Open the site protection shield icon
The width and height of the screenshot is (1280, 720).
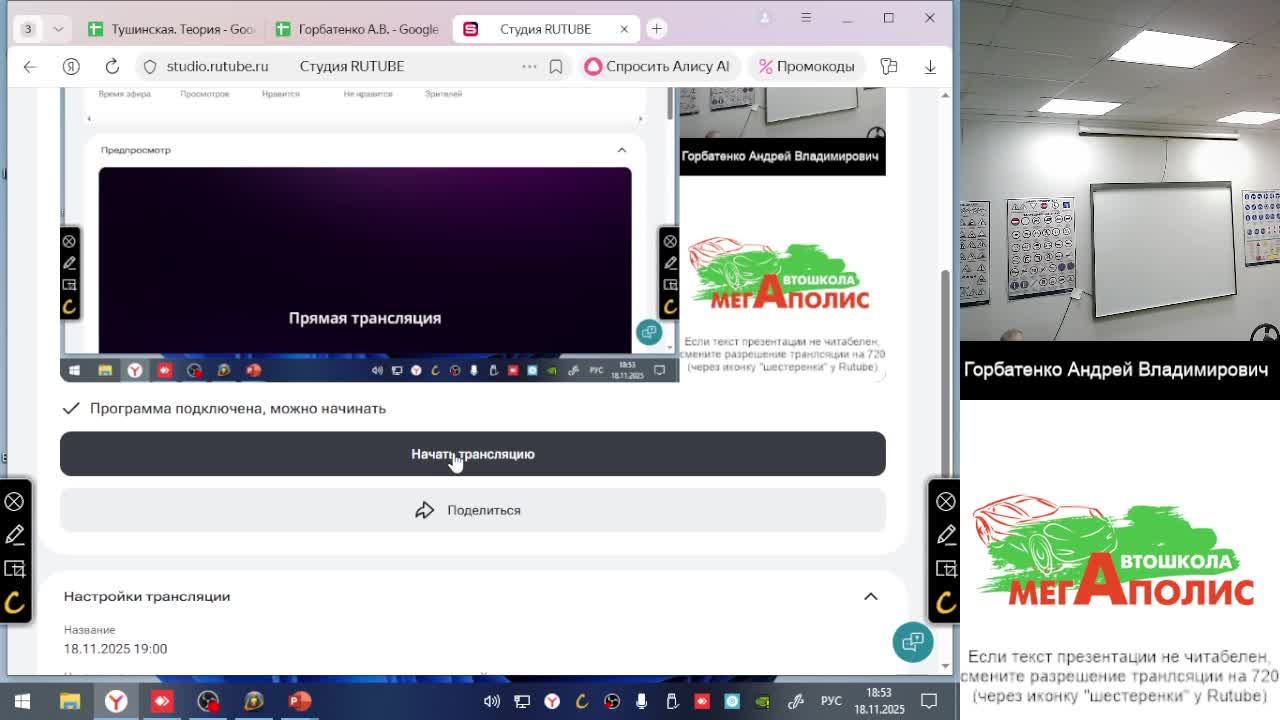coord(150,66)
